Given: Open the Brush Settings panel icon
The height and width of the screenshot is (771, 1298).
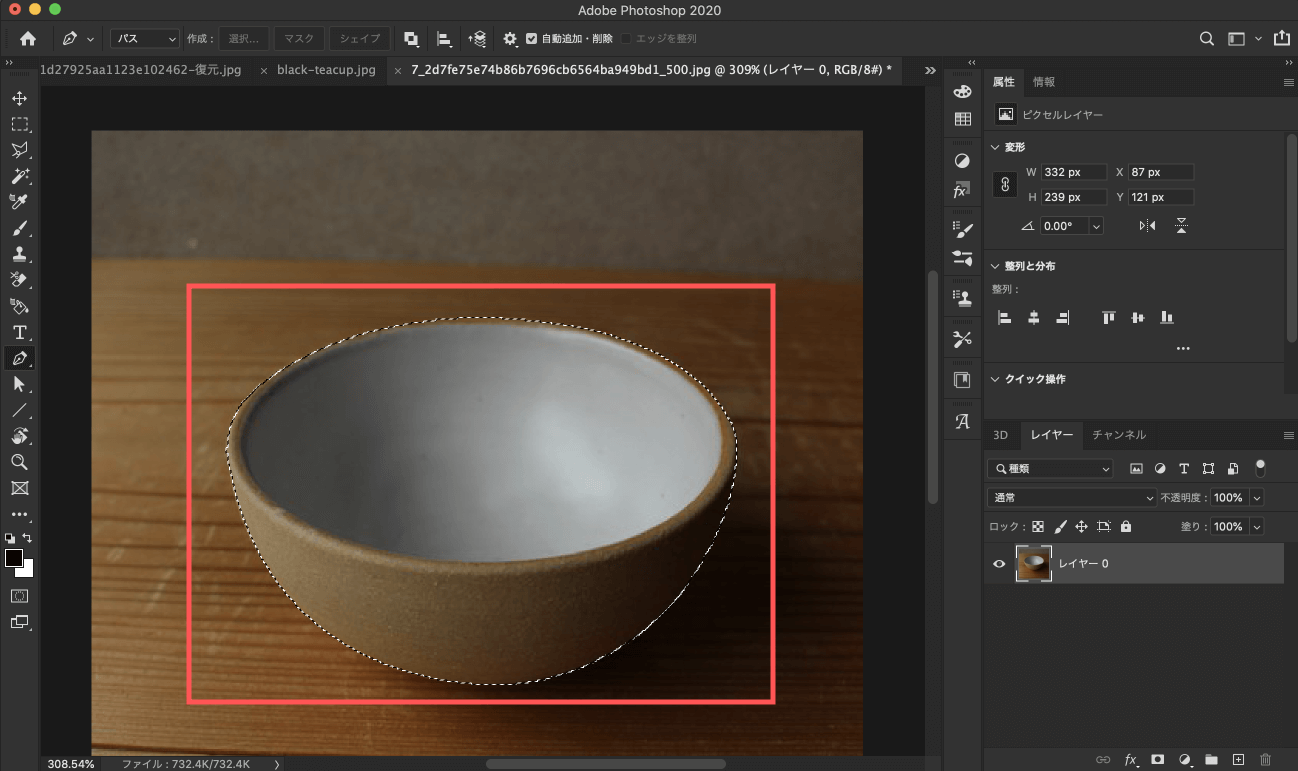Looking at the screenshot, I should pyautogui.click(x=962, y=230).
